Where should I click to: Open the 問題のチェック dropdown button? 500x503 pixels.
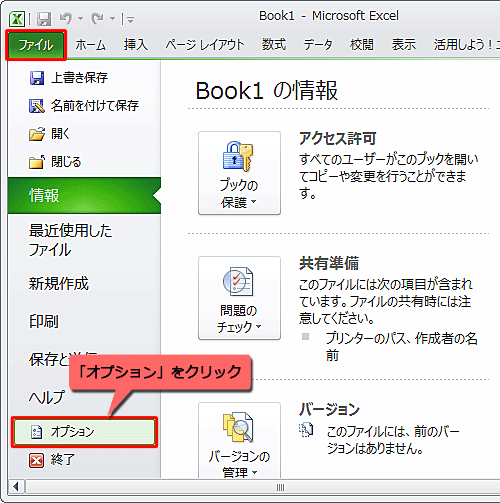pyautogui.click(x=239, y=298)
